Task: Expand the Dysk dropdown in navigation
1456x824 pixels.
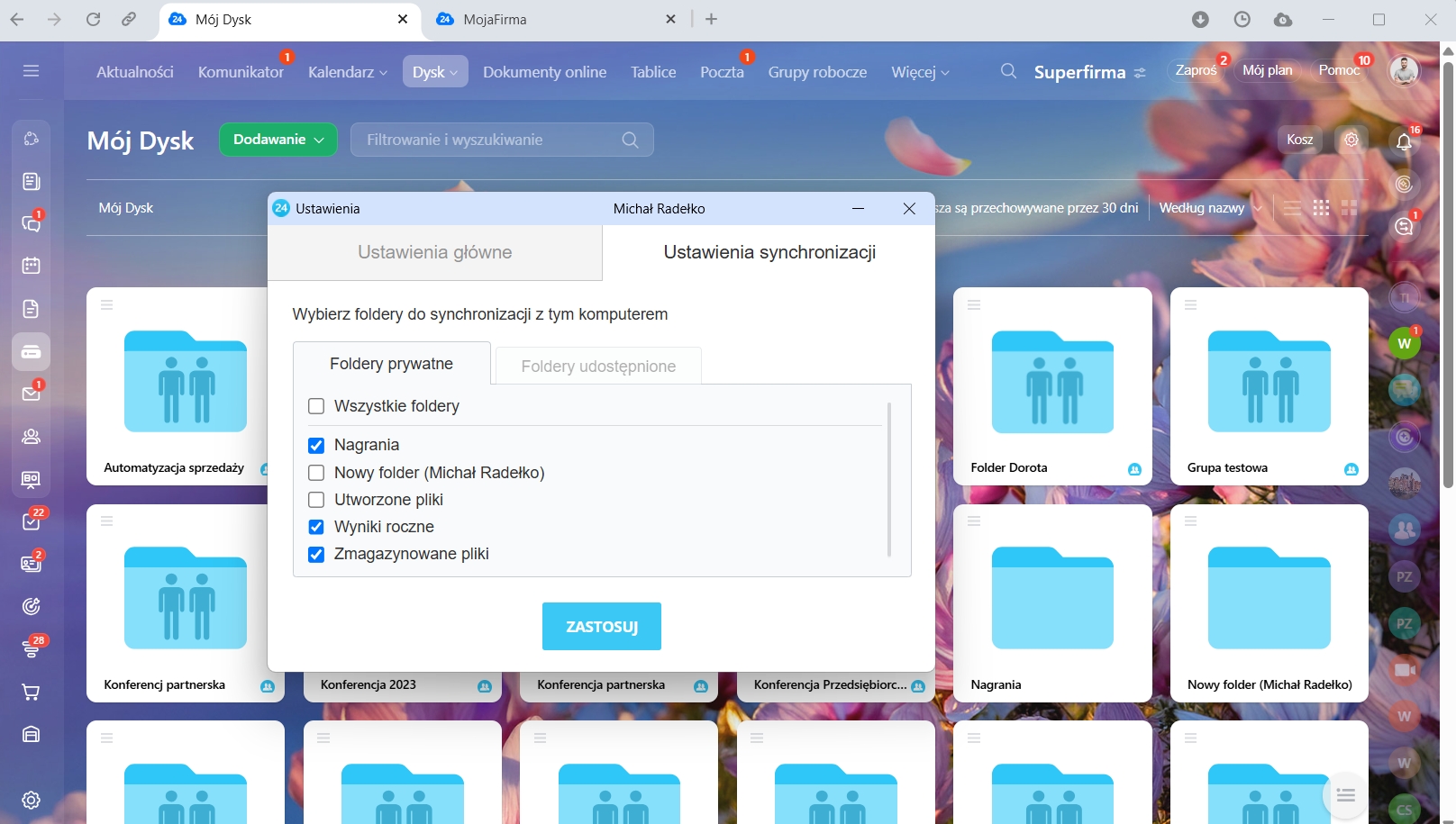Action: coord(435,72)
